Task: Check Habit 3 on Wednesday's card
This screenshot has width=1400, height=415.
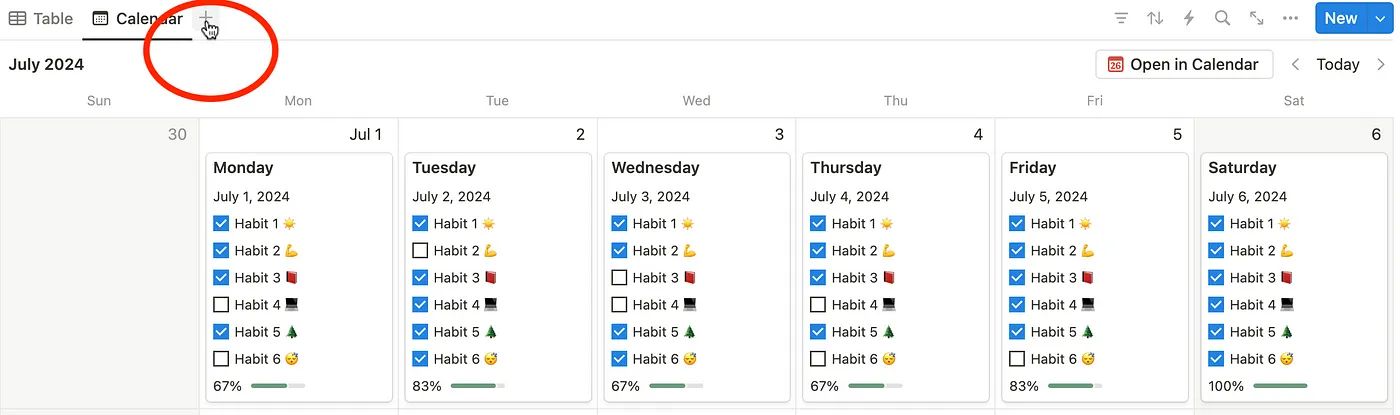Action: [x=619, y=278]
